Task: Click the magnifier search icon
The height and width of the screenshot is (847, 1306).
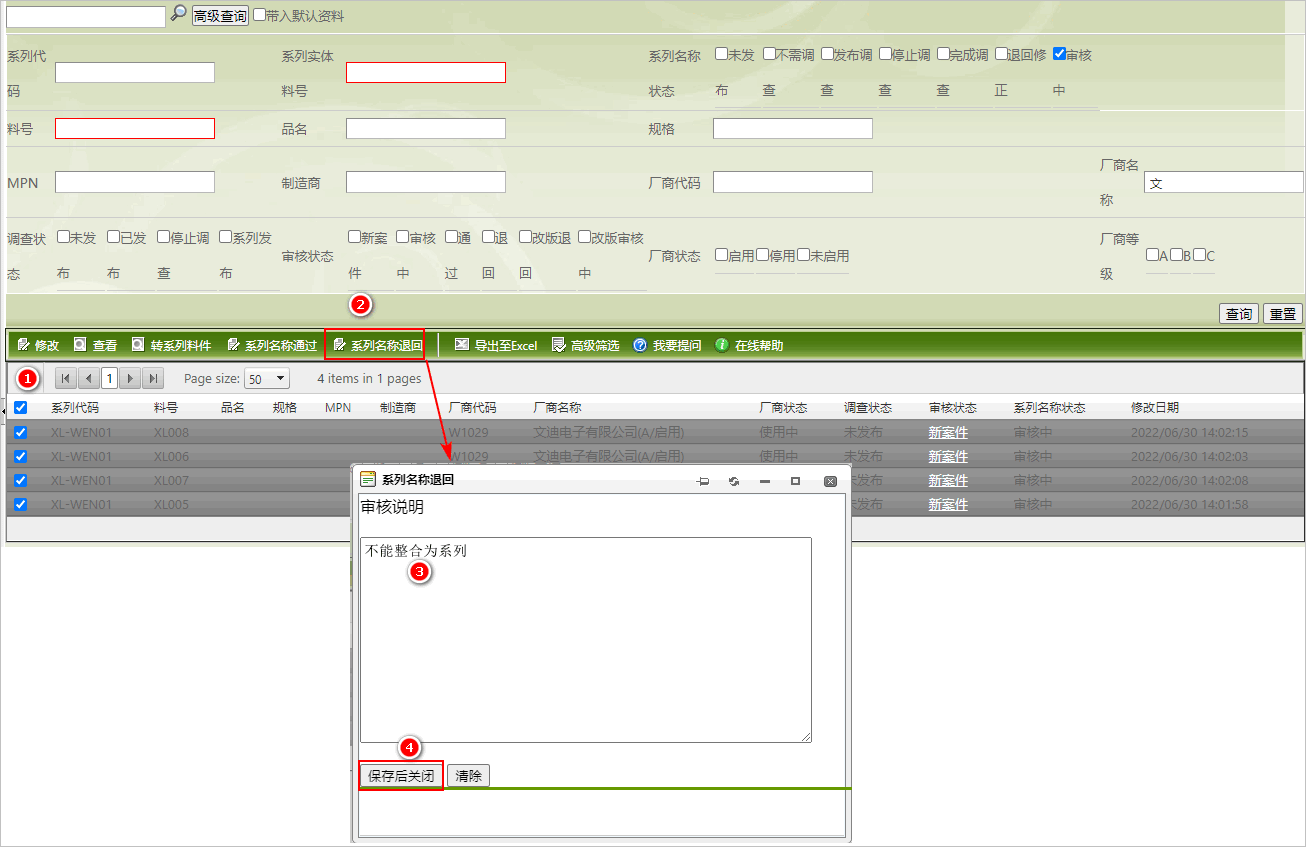Action: [178, 13]
